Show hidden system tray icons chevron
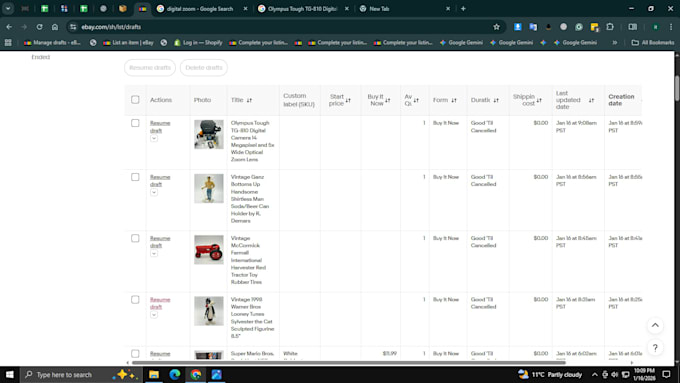The width and height of the screenshot is (680, 383). pos(595,374)
